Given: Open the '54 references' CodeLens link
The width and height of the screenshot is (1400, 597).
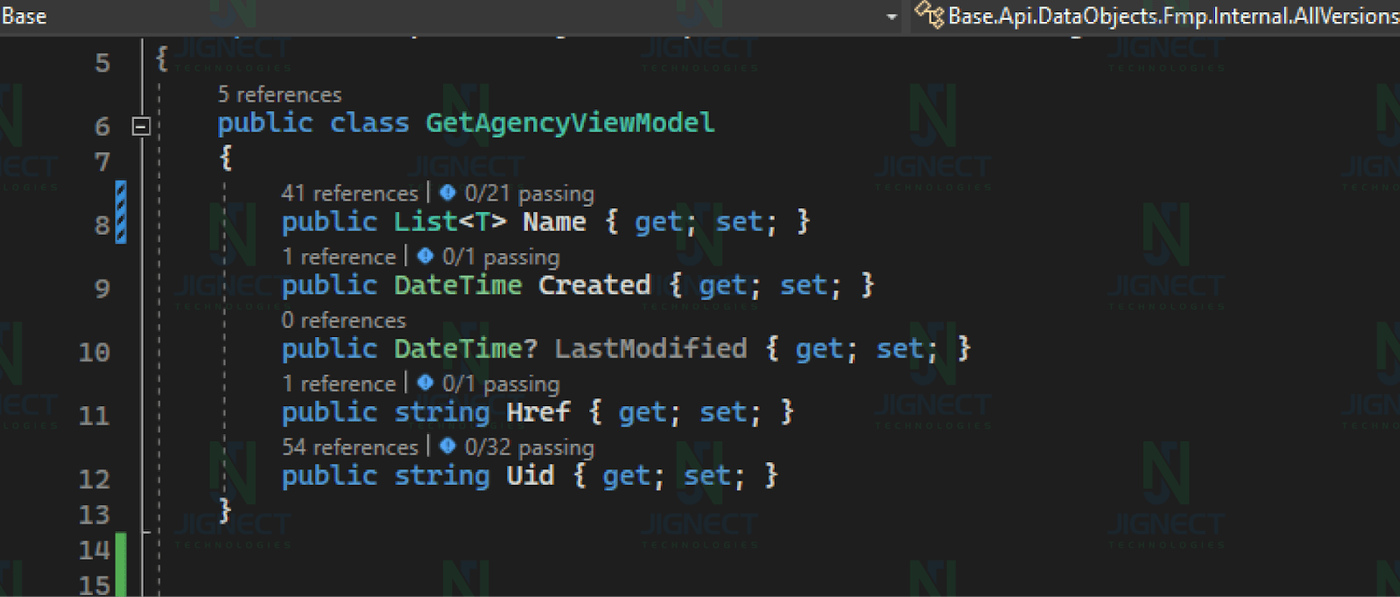Looking at the screenshot, I should [x=349, y=447].
